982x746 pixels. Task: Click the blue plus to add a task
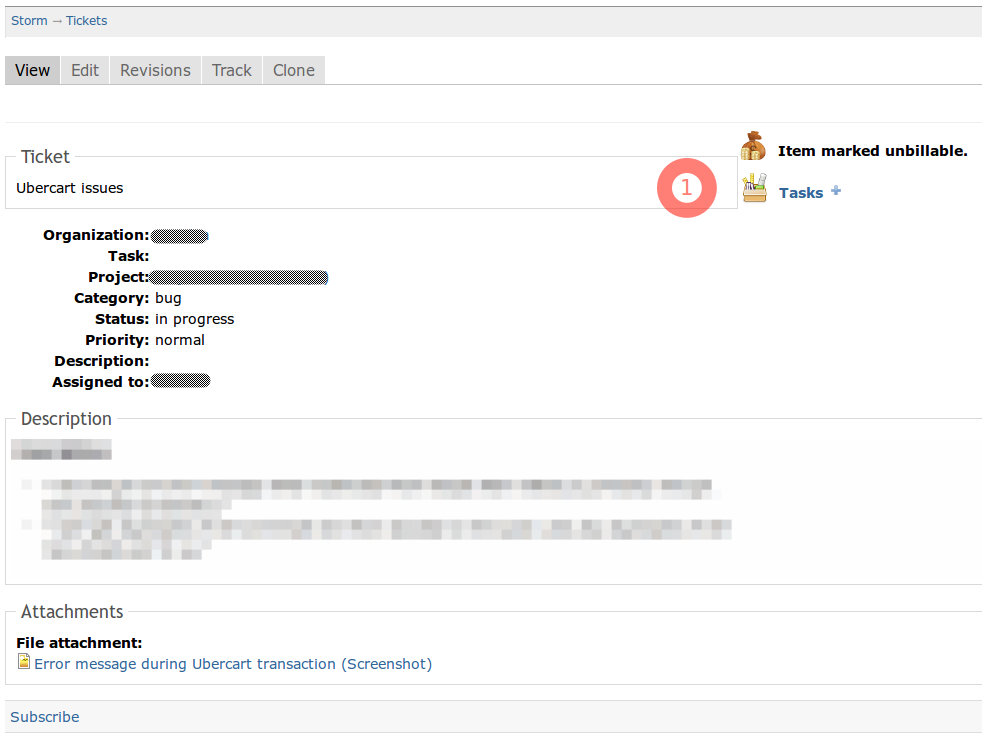(835, 189)
